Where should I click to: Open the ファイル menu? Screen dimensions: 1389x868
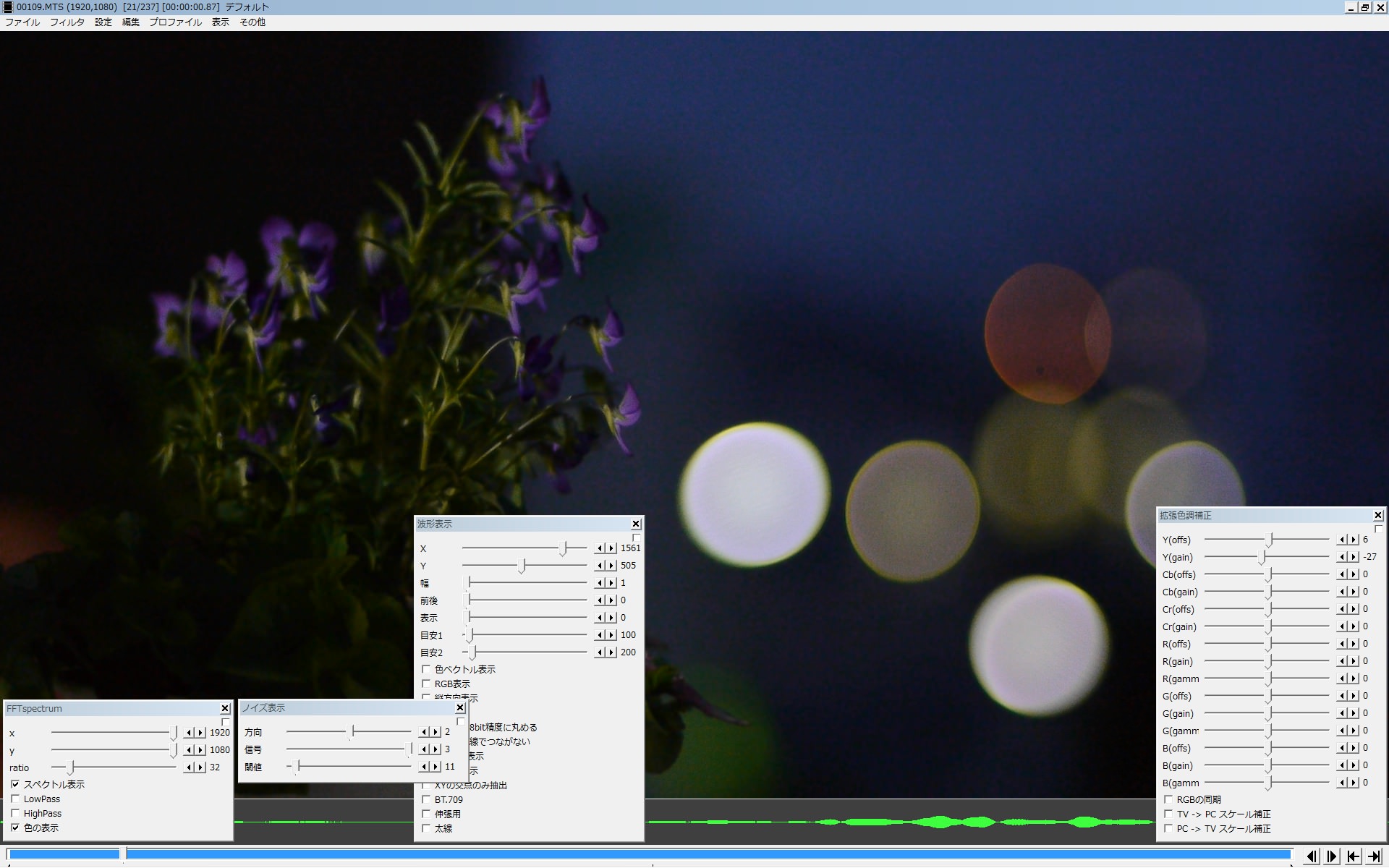(22, 22)
